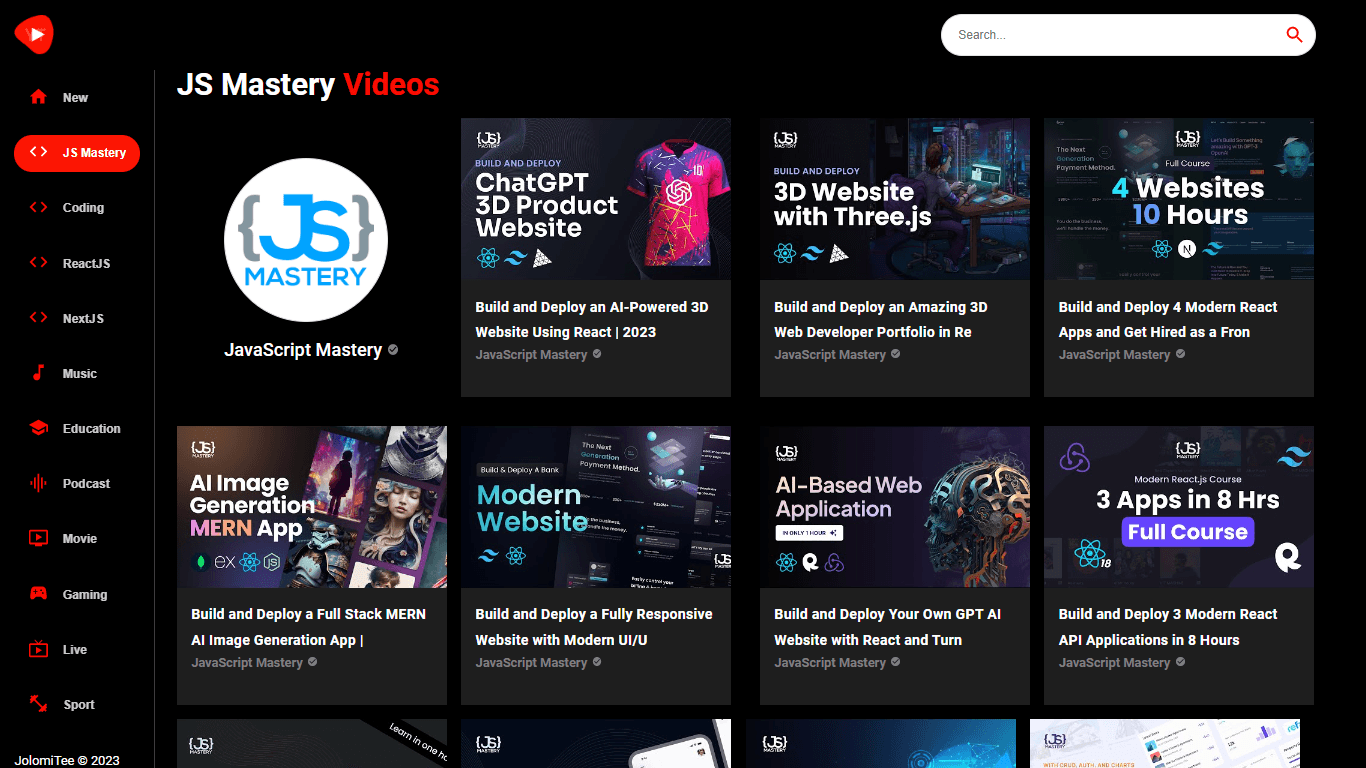Open the Live category
Viewport: 1366px width, 768px height.
[77, 649]
